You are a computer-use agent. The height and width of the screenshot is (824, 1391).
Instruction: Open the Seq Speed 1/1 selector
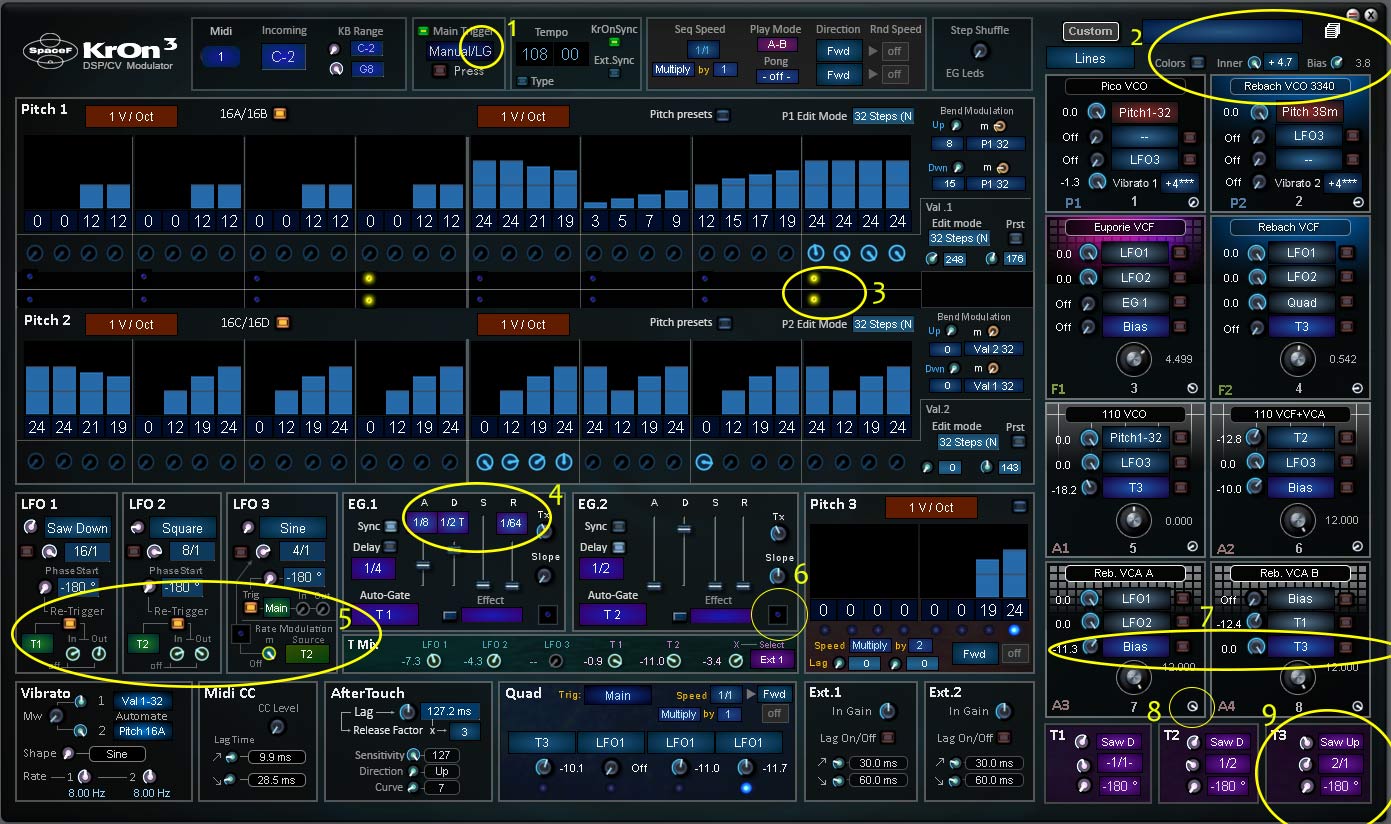click(703, 50)
